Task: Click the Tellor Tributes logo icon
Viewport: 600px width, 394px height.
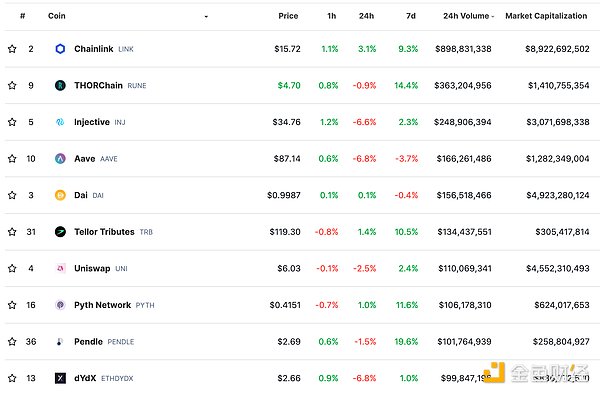Action: point(60,232)
